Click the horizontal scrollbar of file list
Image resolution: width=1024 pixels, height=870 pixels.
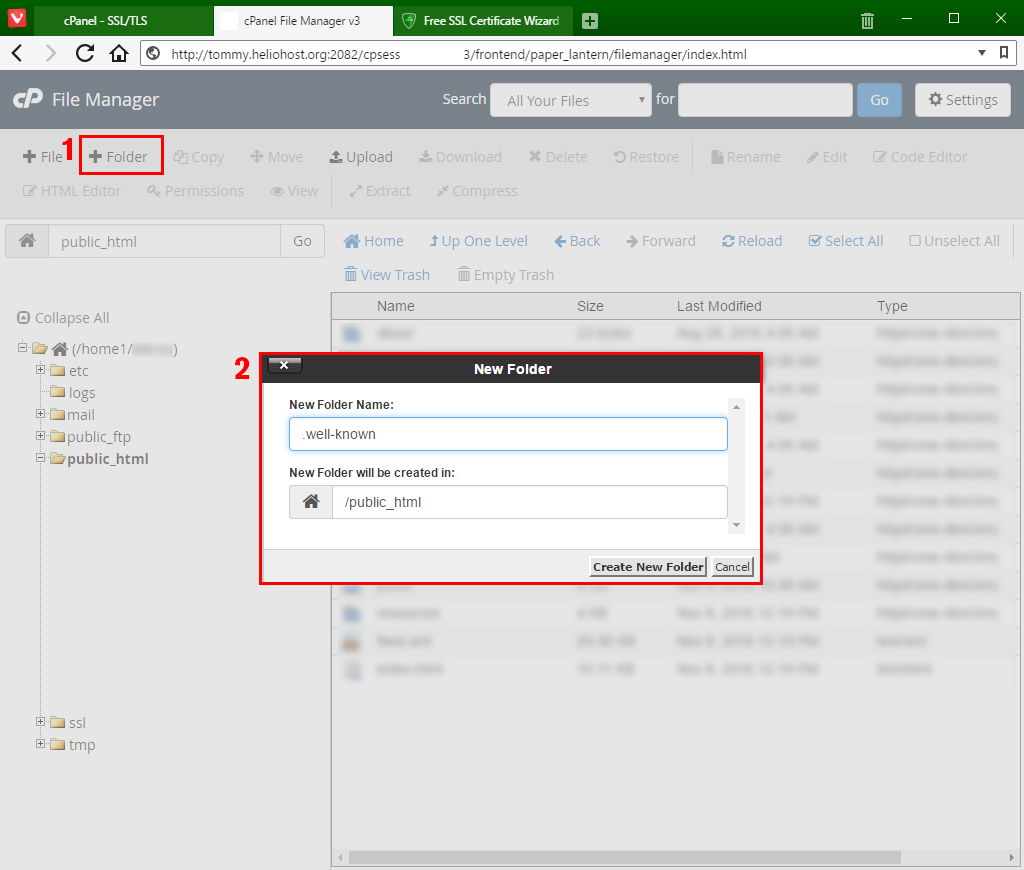[x=625, y=857]
